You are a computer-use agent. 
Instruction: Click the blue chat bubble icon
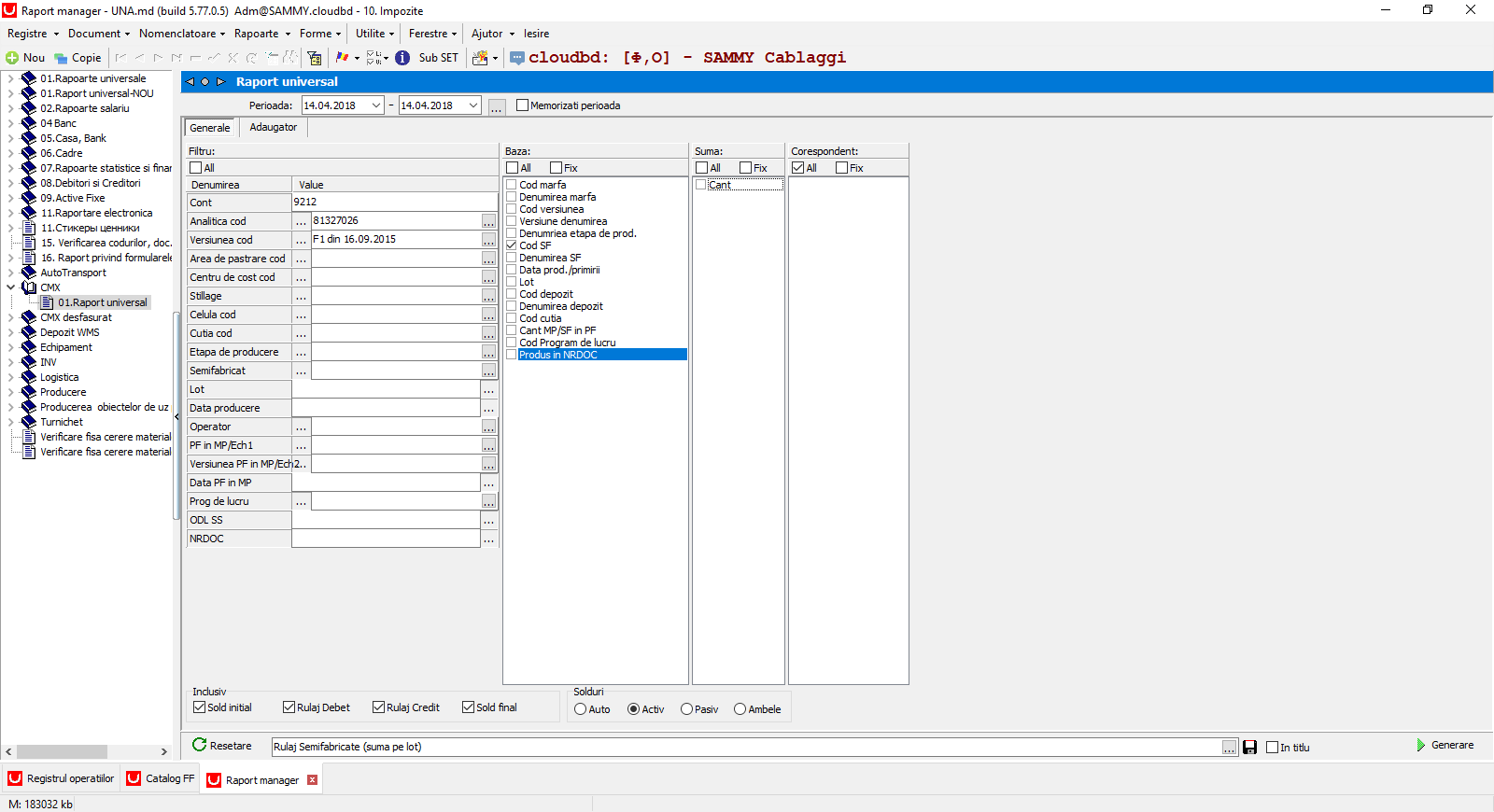pyautogui.click(x=517, y=58)
